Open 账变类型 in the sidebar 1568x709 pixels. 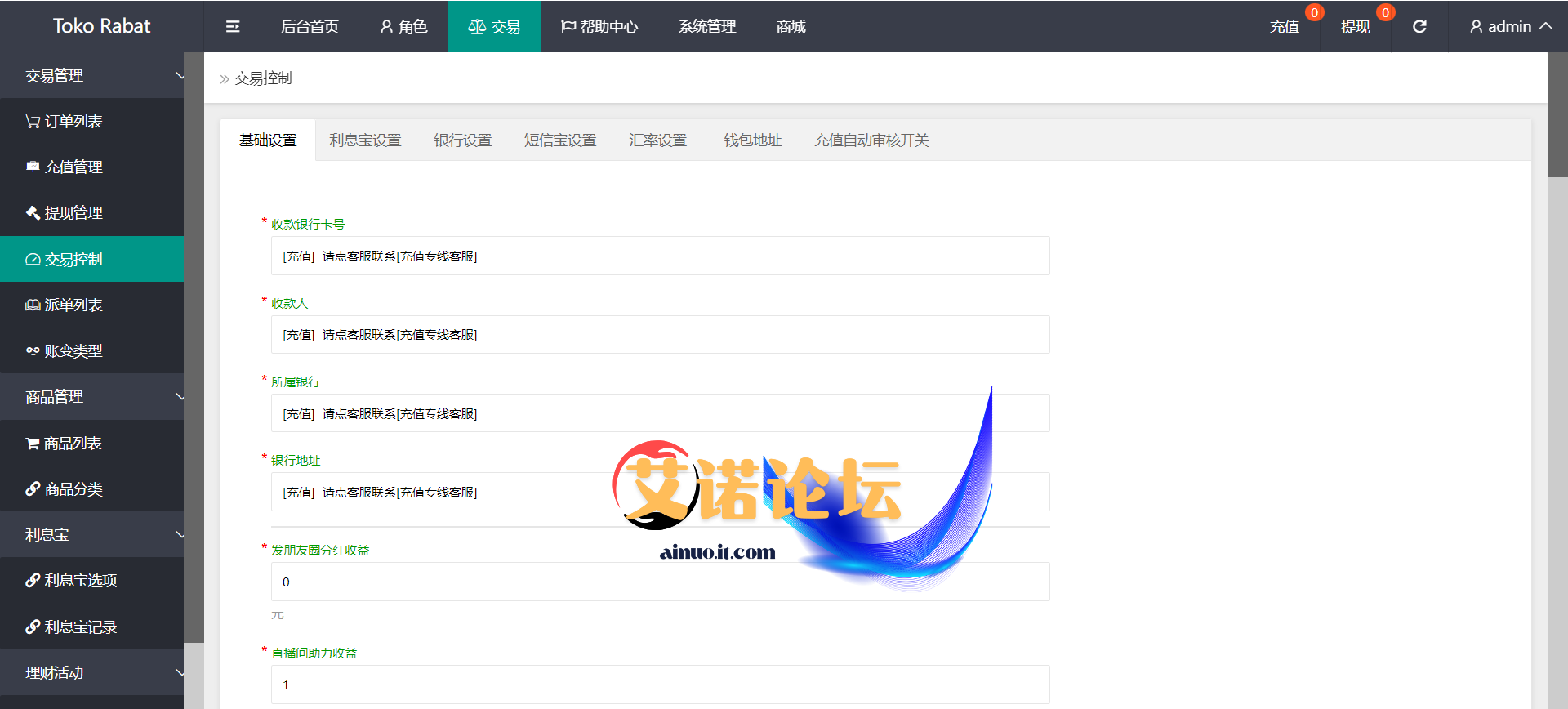[91, 351]
